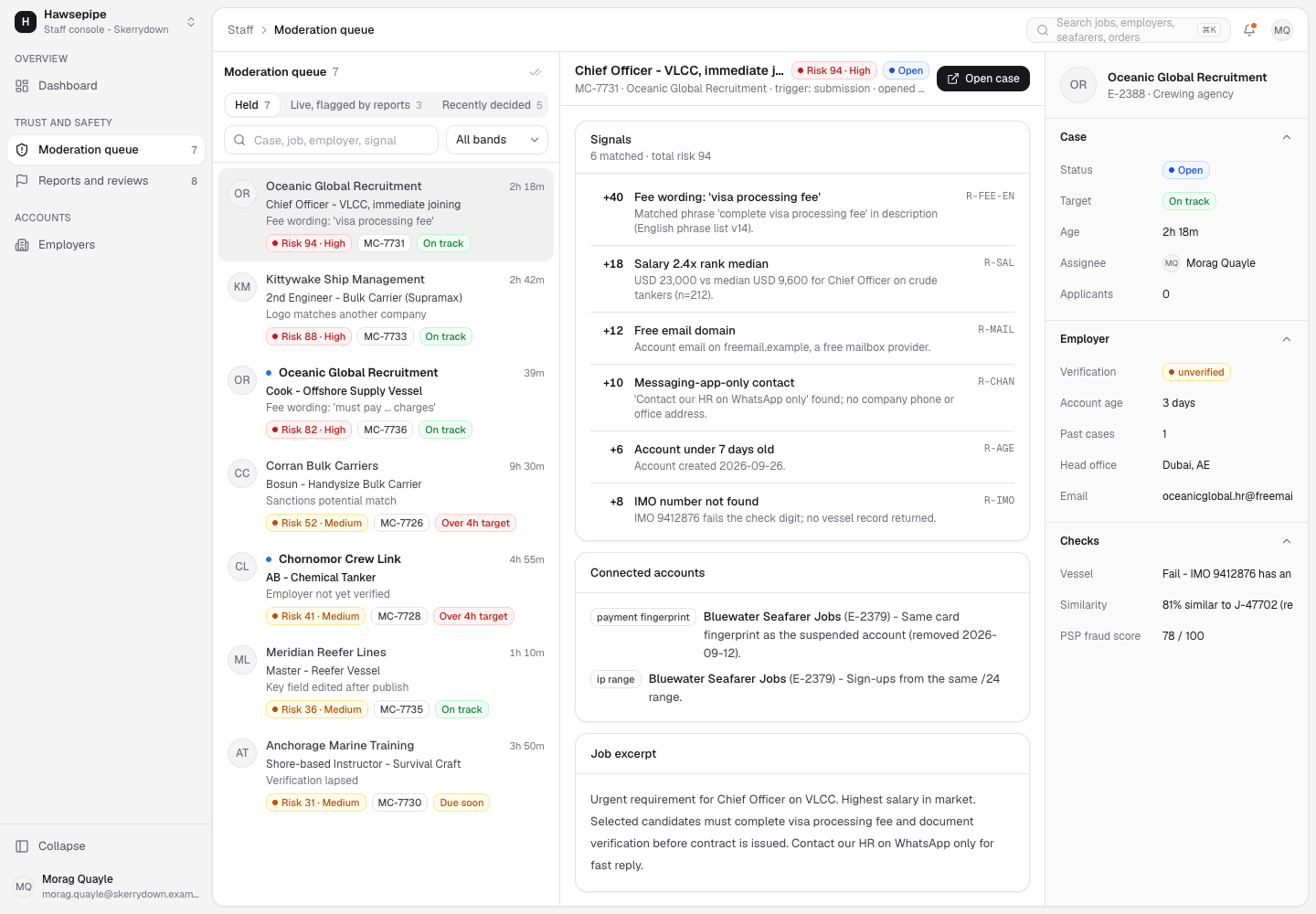Switch to the Held tab
This screenshot has width=1316, height=914.
tap(252, 105)
